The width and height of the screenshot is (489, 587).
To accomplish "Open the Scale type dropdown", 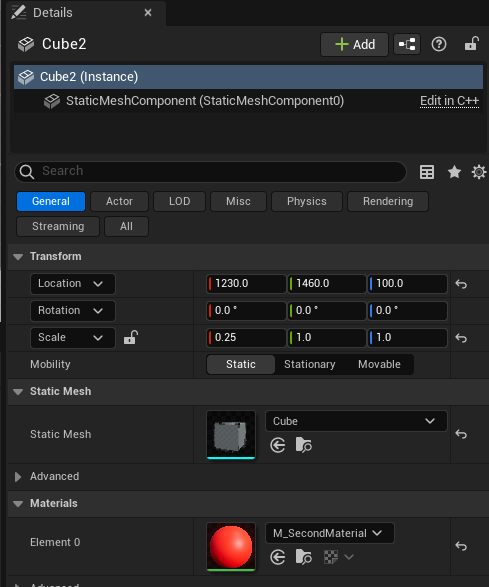I will 73,338.
